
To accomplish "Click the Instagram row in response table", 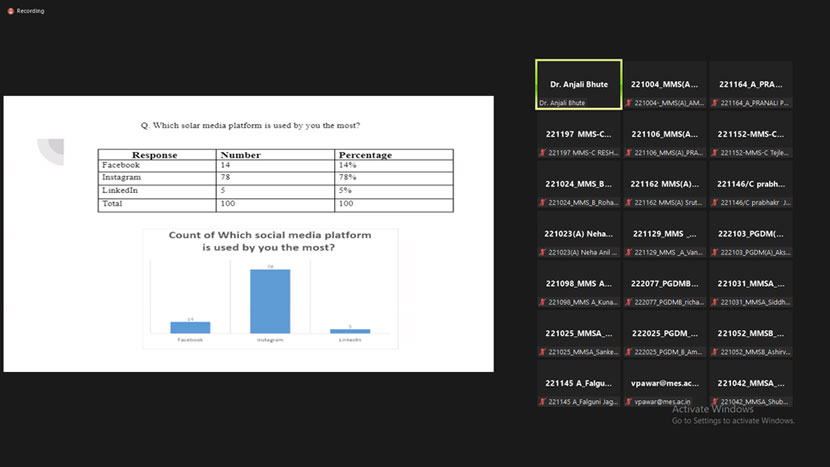I will click(x=275, y=178).
